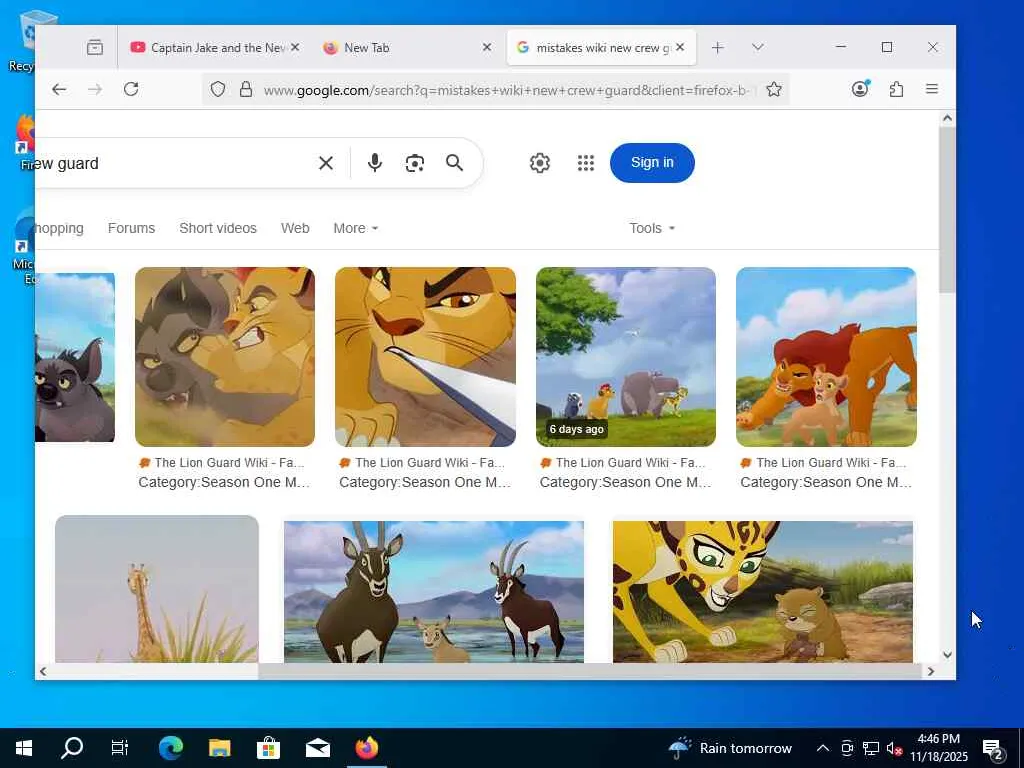Show hidden system tray icons
Image resolution: width=1024 pixels, height=768 pixels.
[x=823, y=748]
